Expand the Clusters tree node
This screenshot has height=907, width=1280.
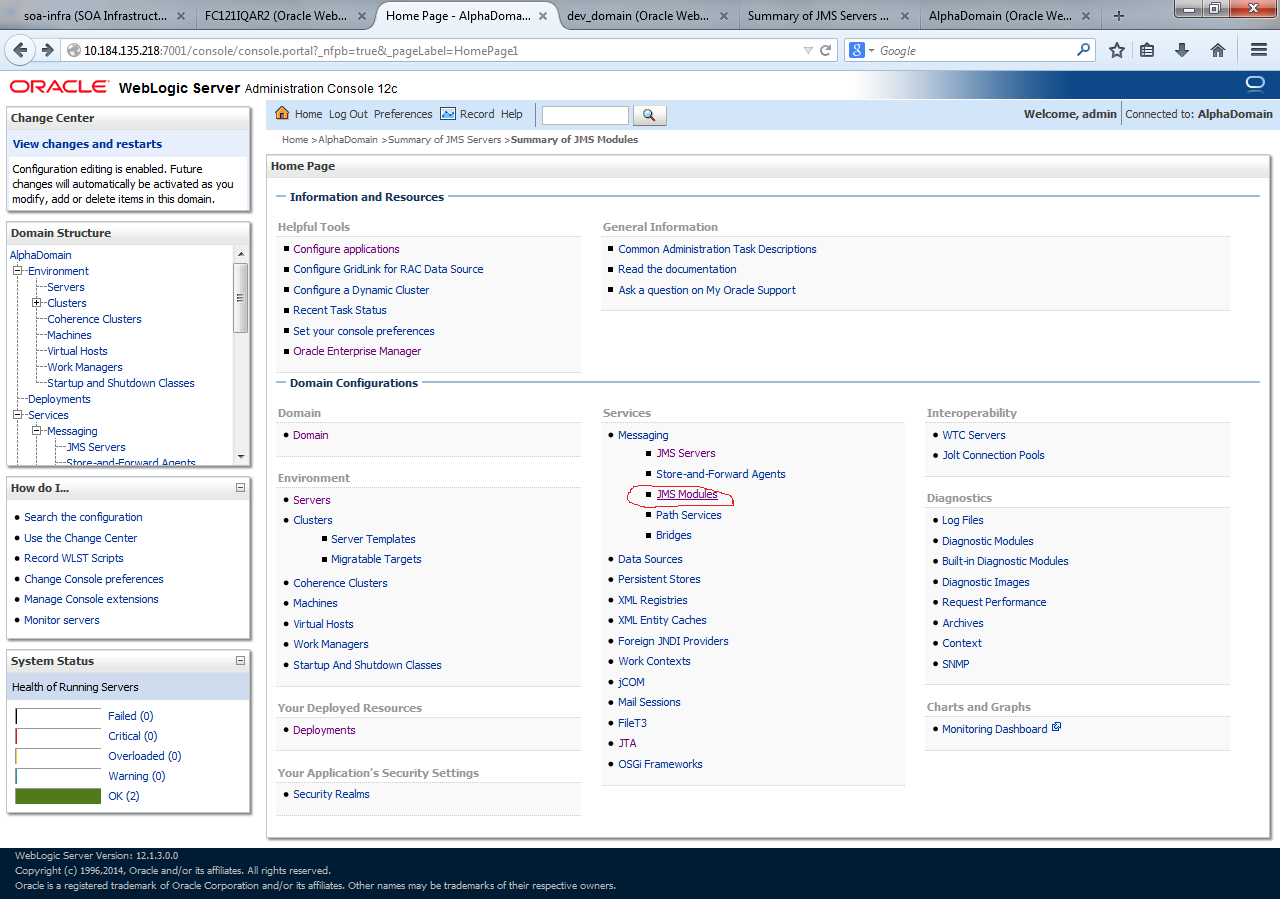pos(36,303)
